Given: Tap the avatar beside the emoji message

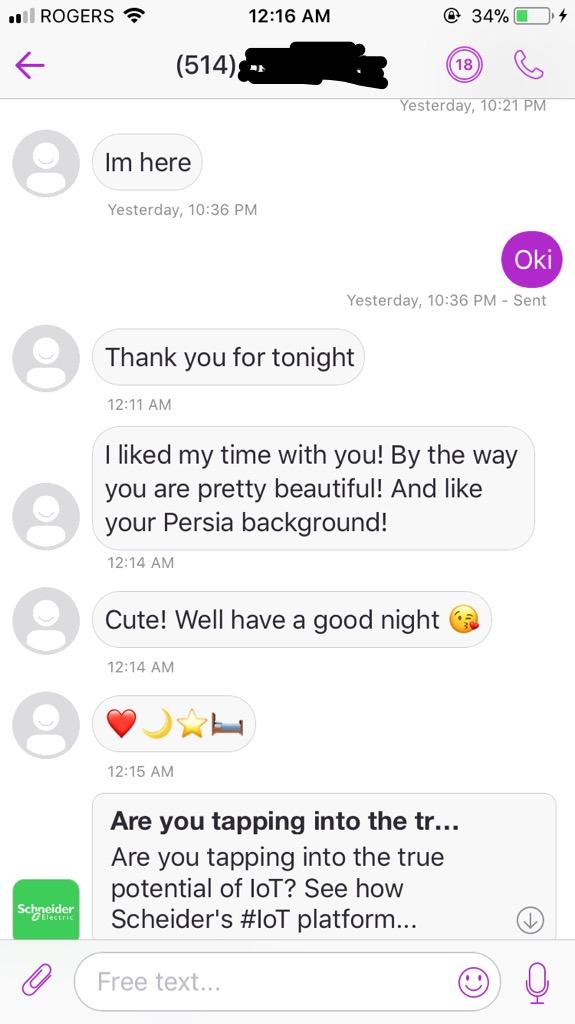Looking at the screenshot, I should coord(46,725).
